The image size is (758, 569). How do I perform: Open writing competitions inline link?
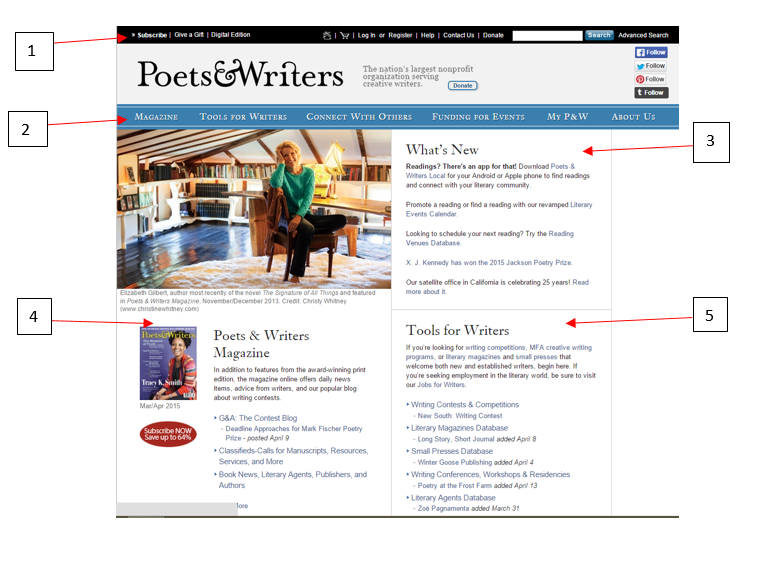click(495, 348)
